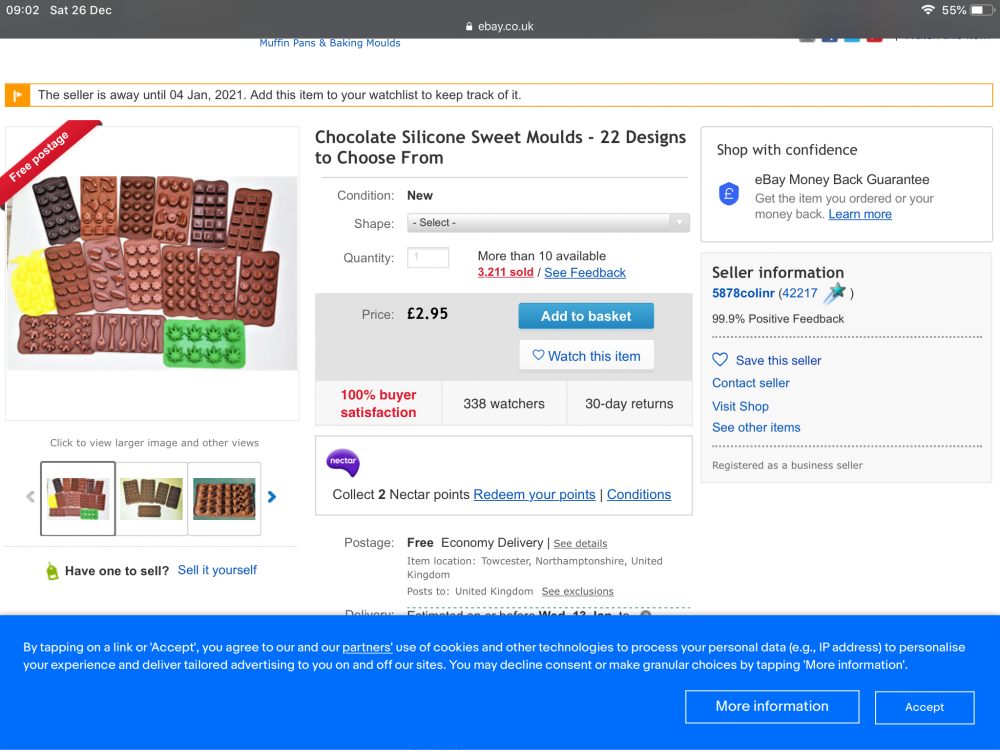This screenshot has width=1000, height=750.
Task: Open See other items link
Action: coord(756,427)
